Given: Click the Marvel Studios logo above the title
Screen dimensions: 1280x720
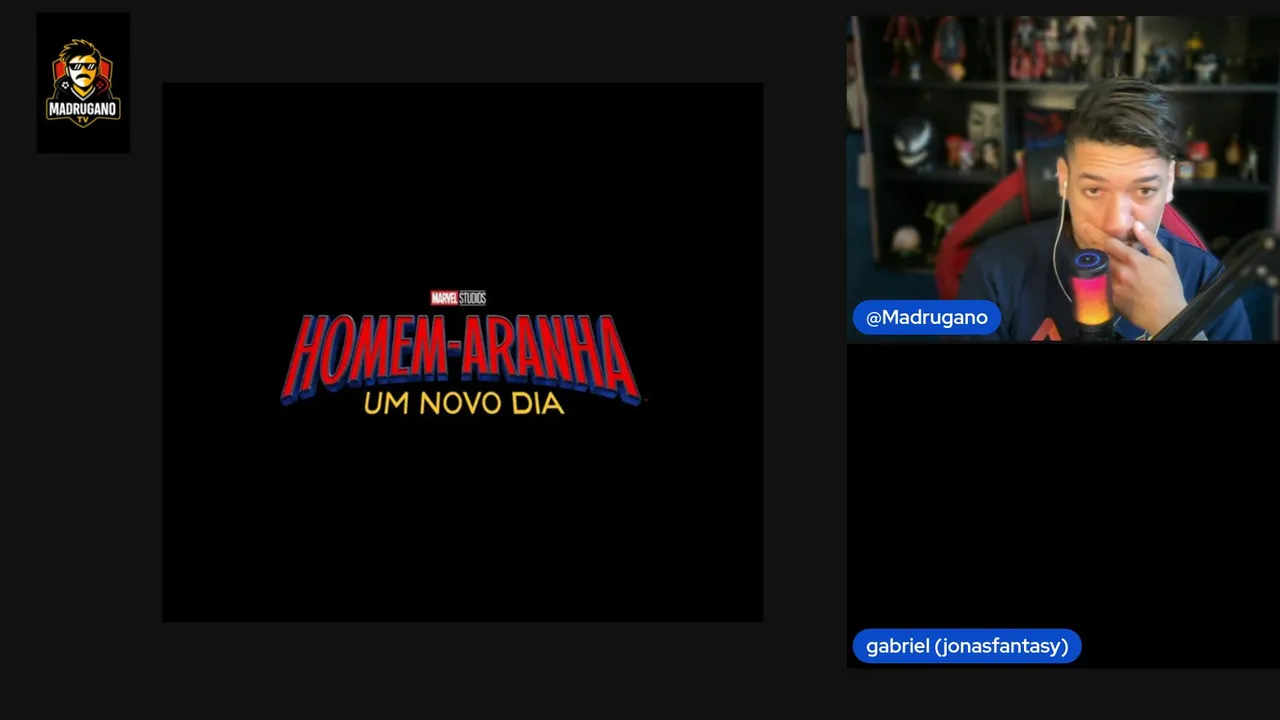Looking at the screenshot, I should (458, 298).
